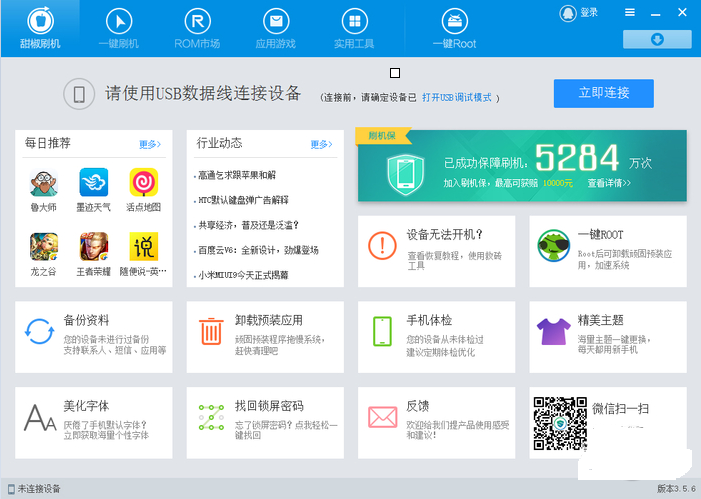
Task: Open the 精美主题 card title
Action: coord(600,320)
